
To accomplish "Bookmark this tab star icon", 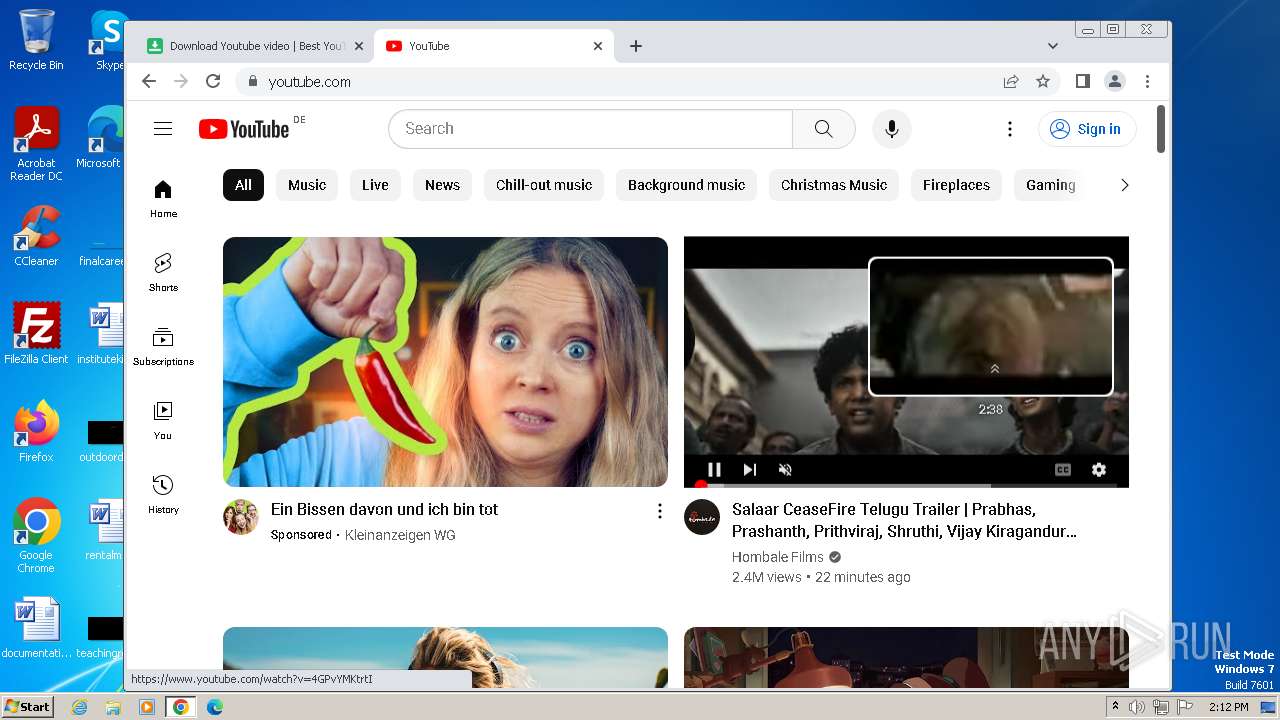I will point(1043,81).
